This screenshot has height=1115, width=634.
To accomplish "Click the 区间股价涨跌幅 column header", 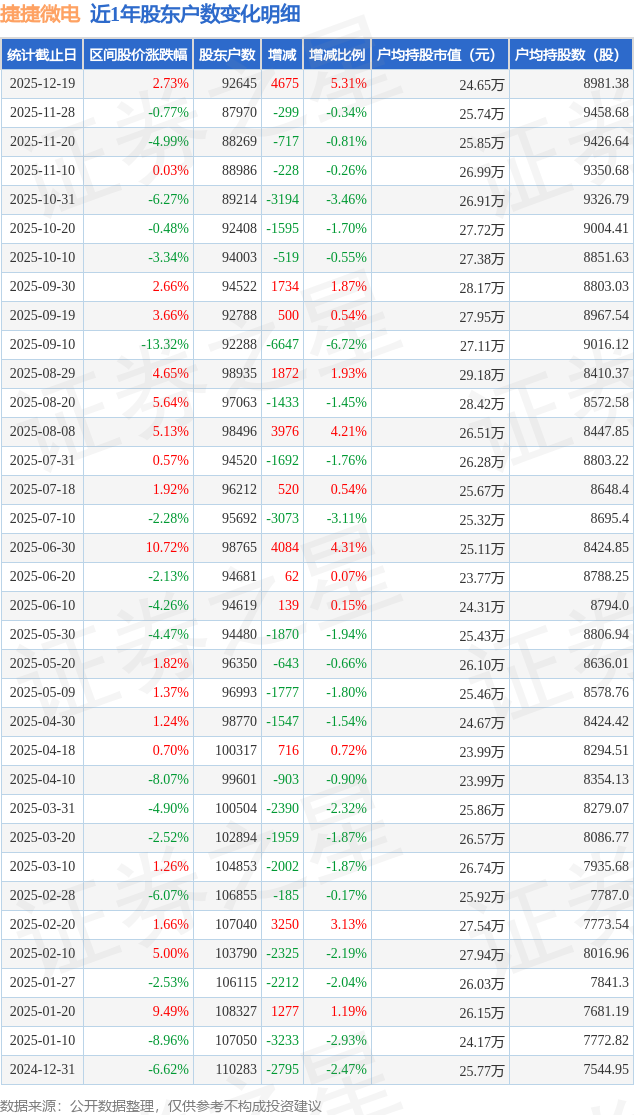I will click(137, 55).
